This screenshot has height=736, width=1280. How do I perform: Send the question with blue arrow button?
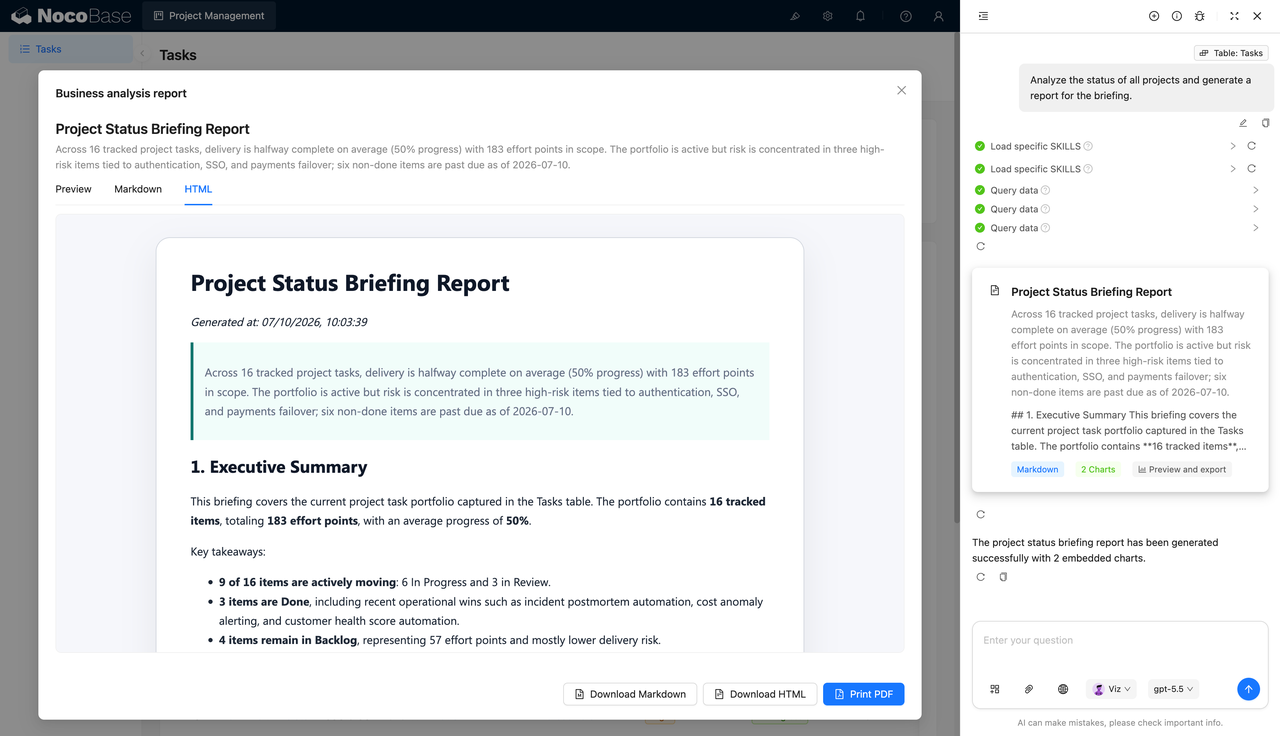click(x=1248, y=689)
